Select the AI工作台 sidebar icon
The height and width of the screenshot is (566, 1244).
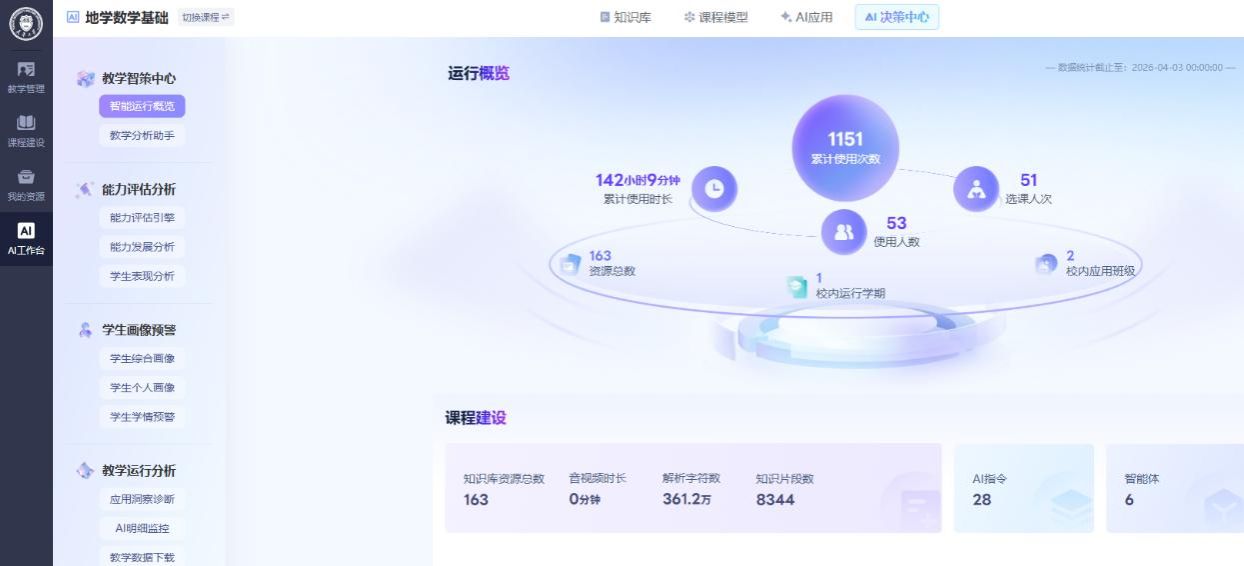click(26, 238)
